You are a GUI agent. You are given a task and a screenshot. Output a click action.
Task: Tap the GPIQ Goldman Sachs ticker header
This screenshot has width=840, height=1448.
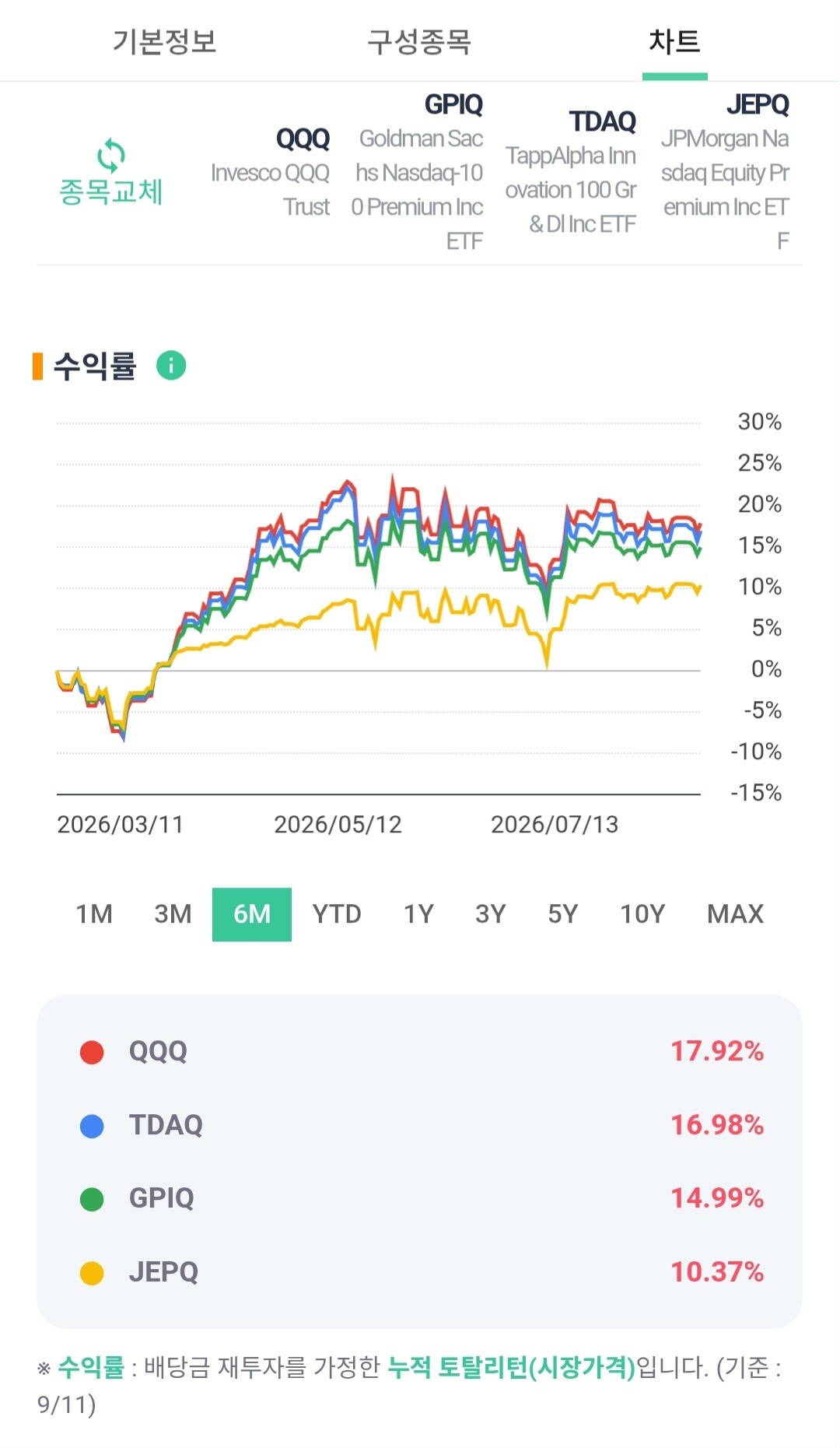tap(417, 173)
